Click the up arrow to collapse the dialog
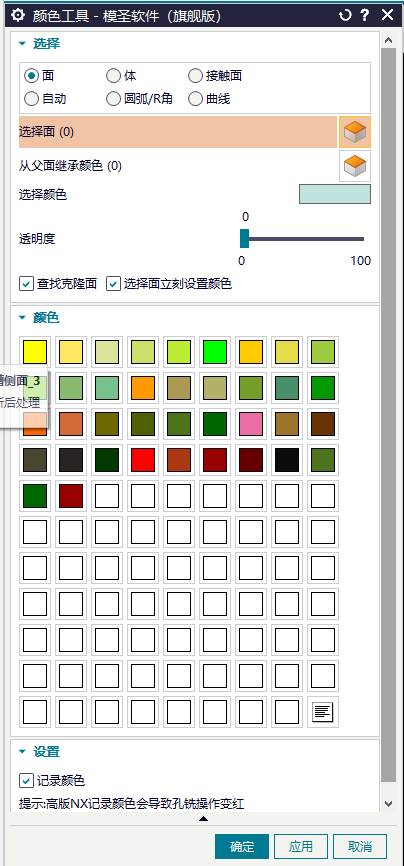 pyautogui.click(x=203, y=818)
